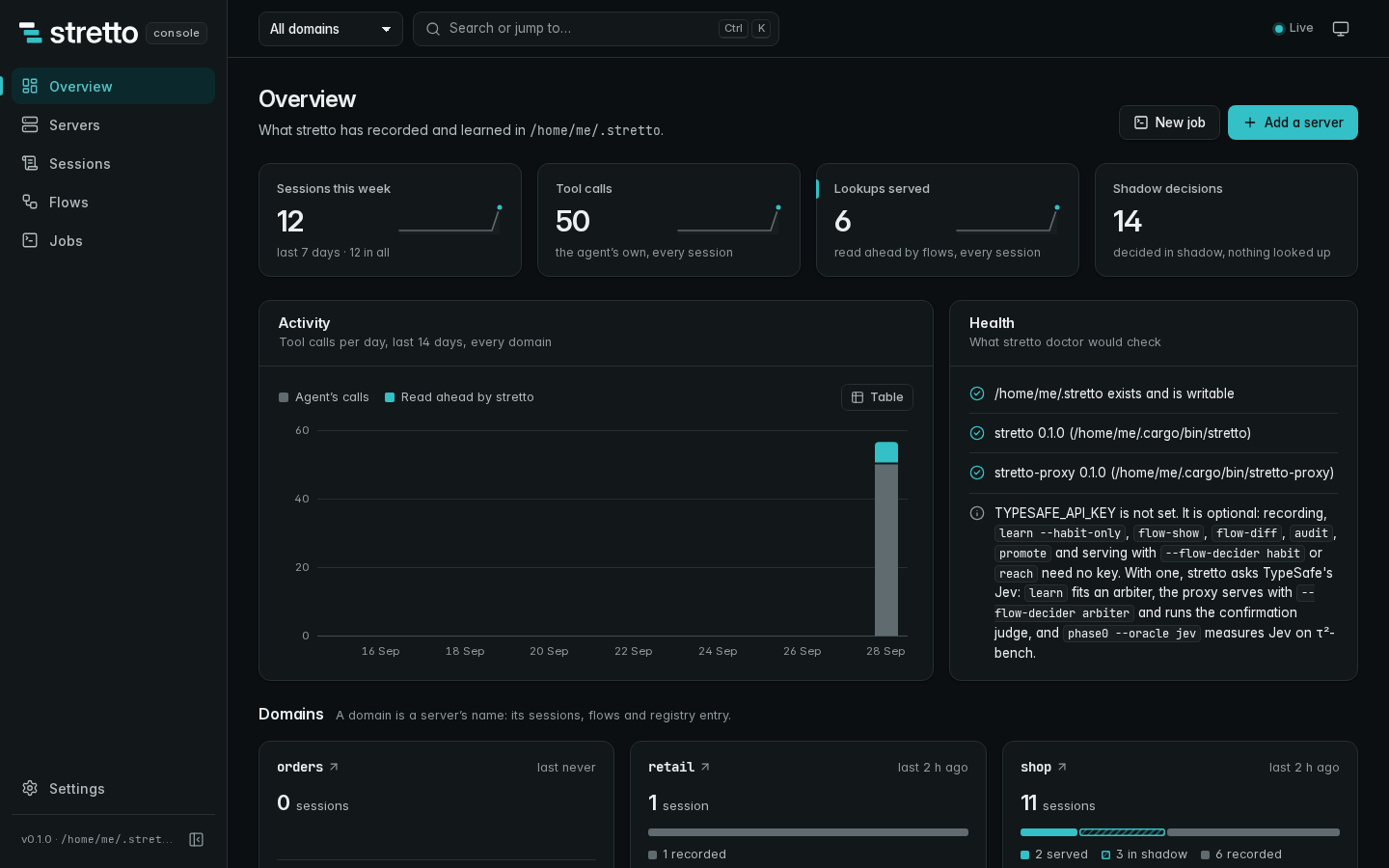Click the shop sessions progress bar

click(1180, 832)
